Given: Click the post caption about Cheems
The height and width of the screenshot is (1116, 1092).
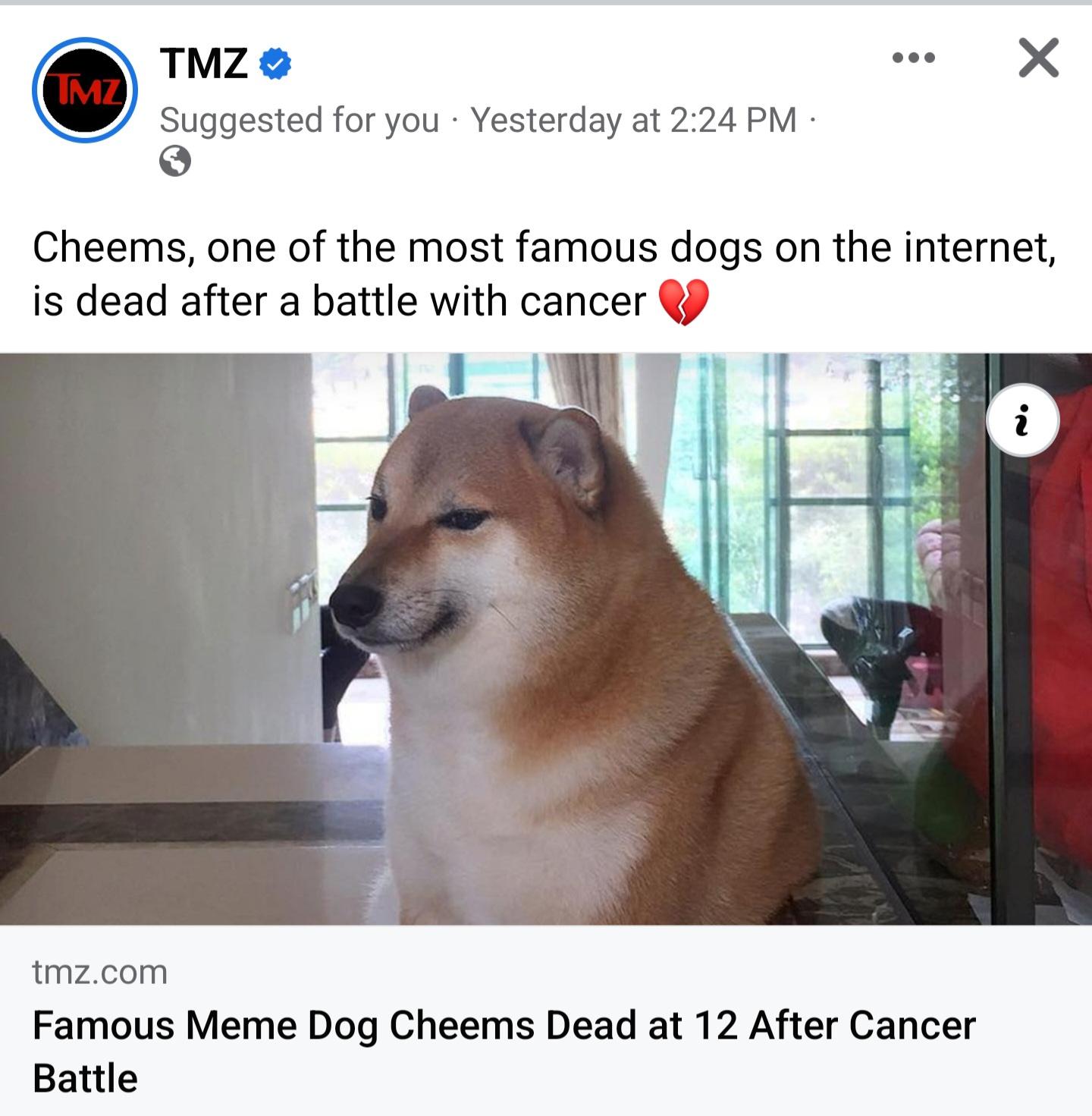Looking at the screenshot, I should (544, 274).
